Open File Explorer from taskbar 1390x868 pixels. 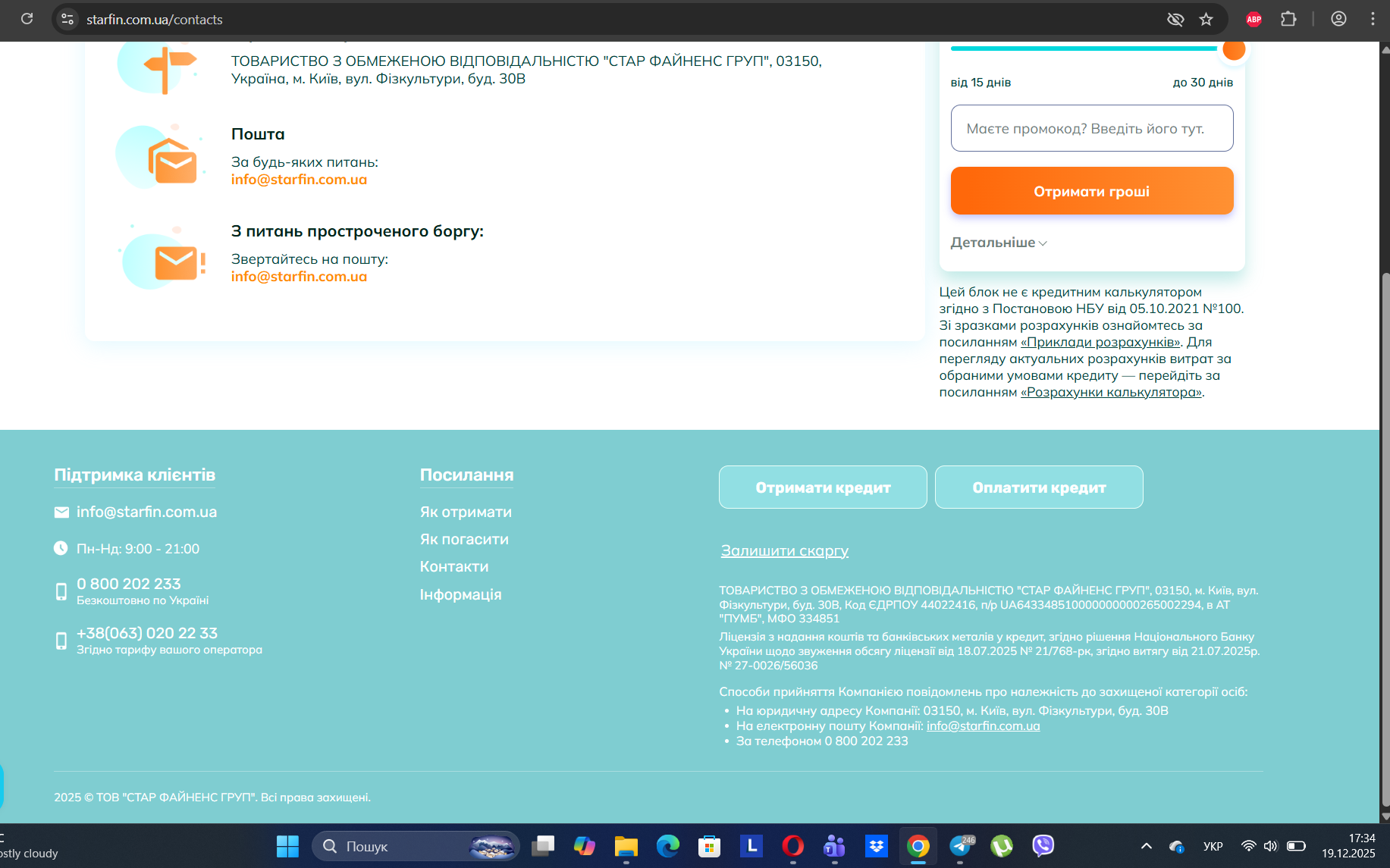626,846
